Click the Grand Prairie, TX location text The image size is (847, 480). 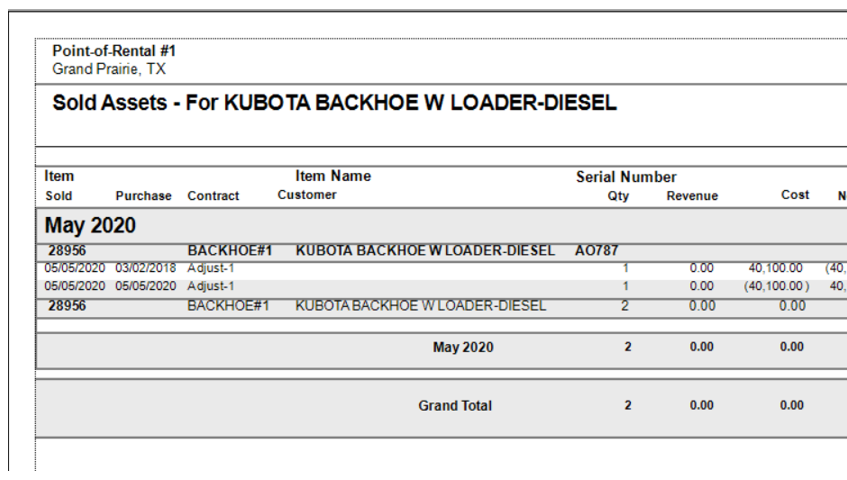[x=109, y=69]
